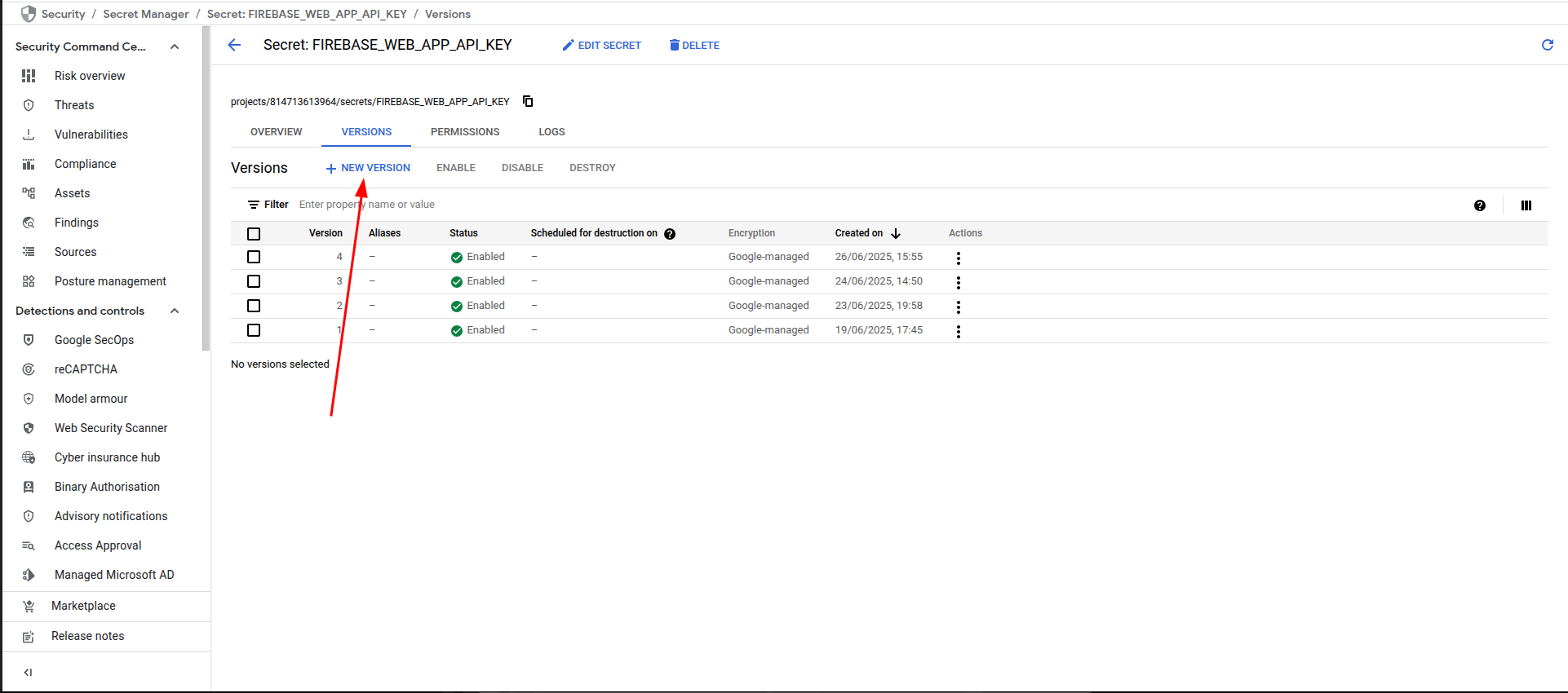1568x693 pixels.
Task: Click the sidebar vertical scrollbar
Action: (206, 188)
